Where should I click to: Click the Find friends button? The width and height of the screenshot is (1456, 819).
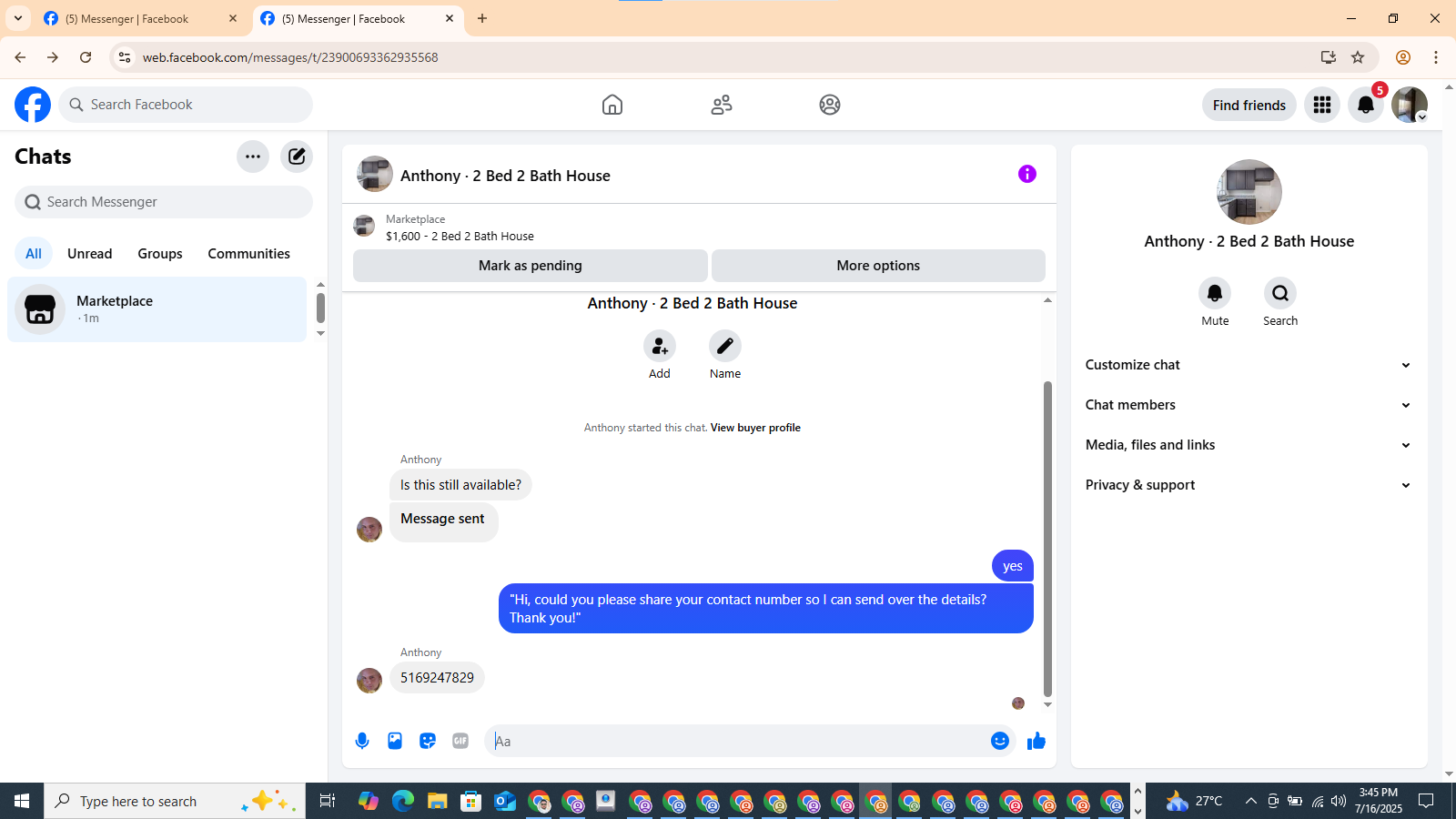[1249, 105]
